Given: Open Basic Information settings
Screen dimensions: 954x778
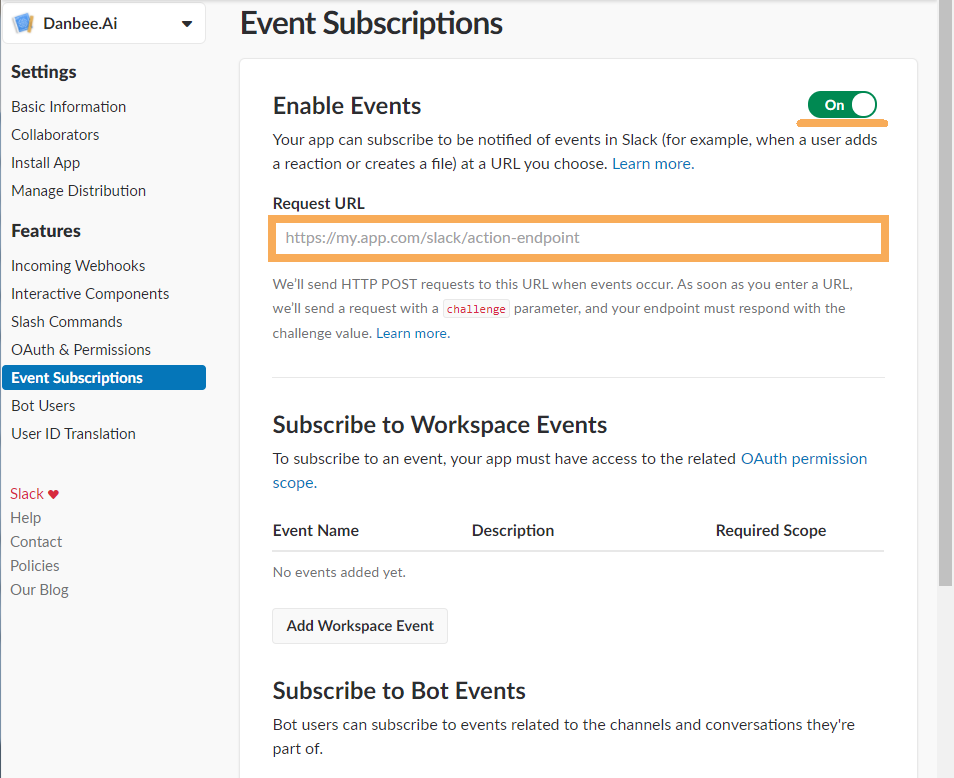Looking at the screenshot, I should click(x=69, y=106).
